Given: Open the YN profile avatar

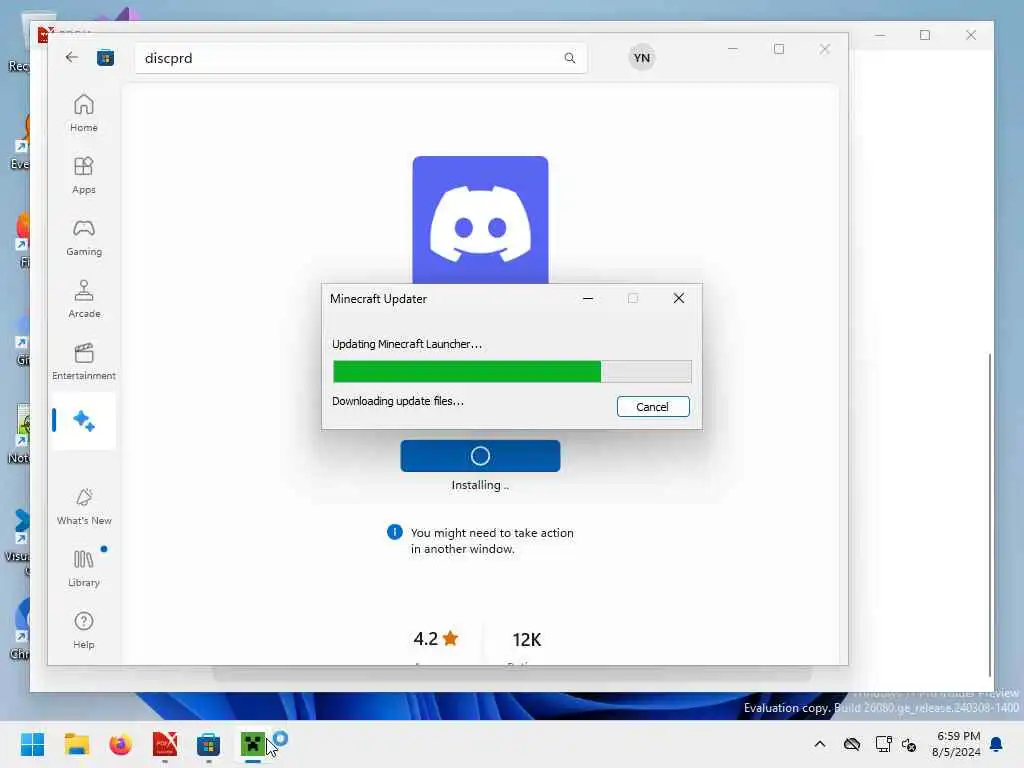Looking at the screenshot, I should click(642, 58).
